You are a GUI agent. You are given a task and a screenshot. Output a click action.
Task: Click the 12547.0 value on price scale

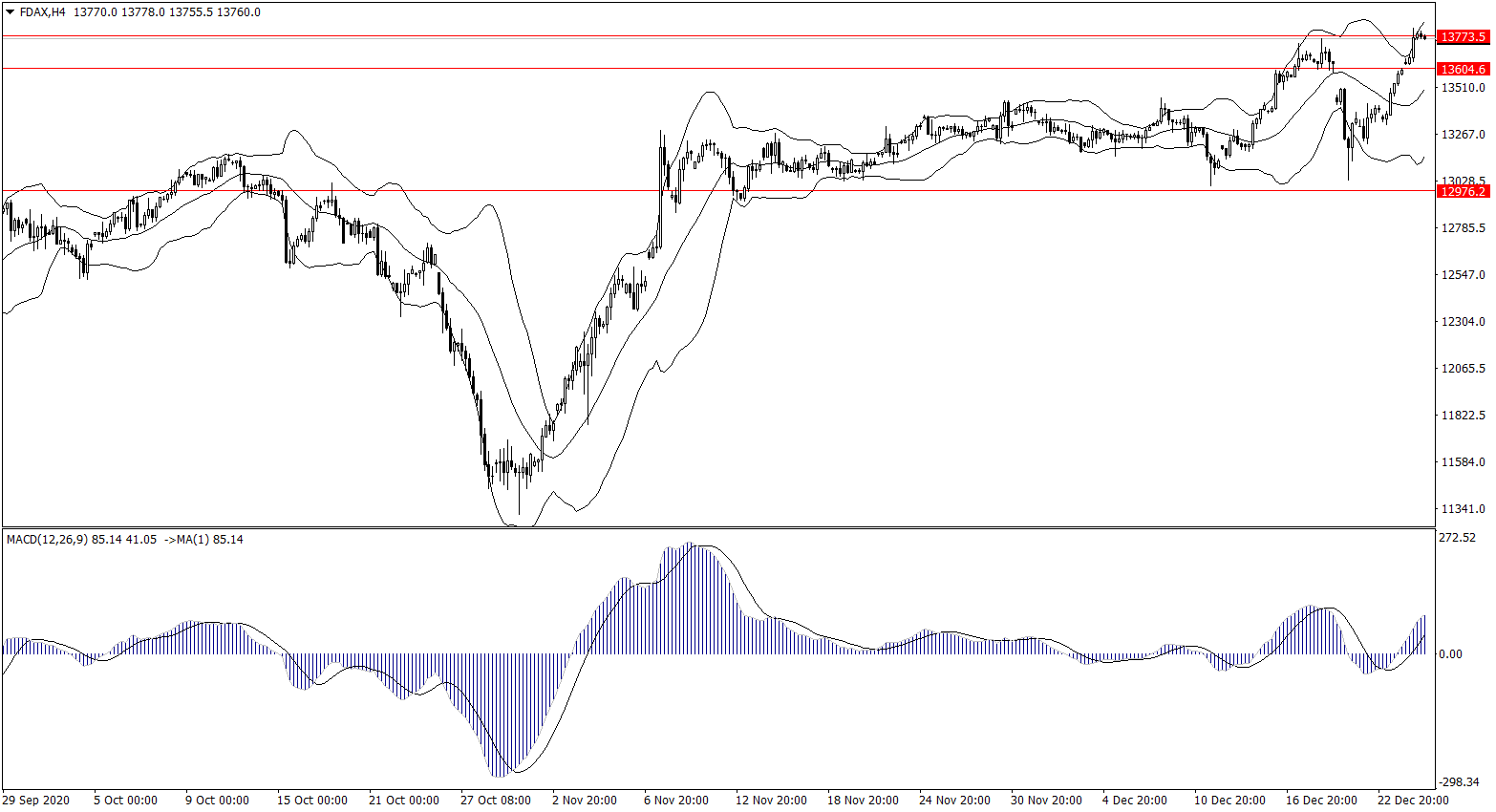click(x=1463, y=275)
